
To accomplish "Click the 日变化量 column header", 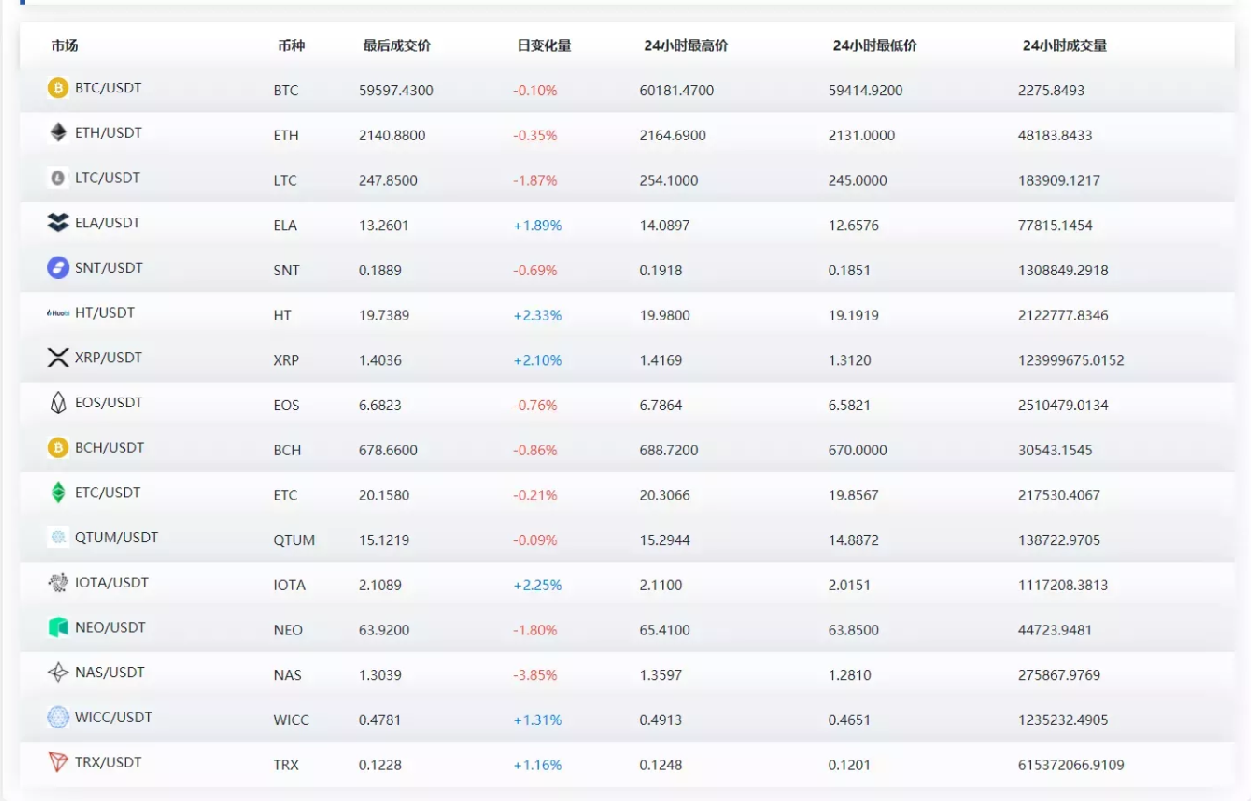I will click(x=544, y=46).
